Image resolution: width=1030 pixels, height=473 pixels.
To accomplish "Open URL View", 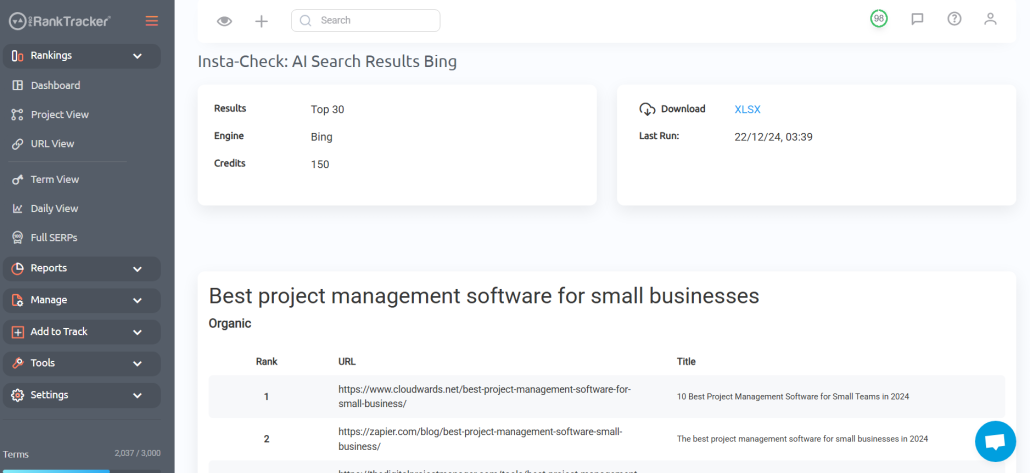I will click(x=53, y=143).
